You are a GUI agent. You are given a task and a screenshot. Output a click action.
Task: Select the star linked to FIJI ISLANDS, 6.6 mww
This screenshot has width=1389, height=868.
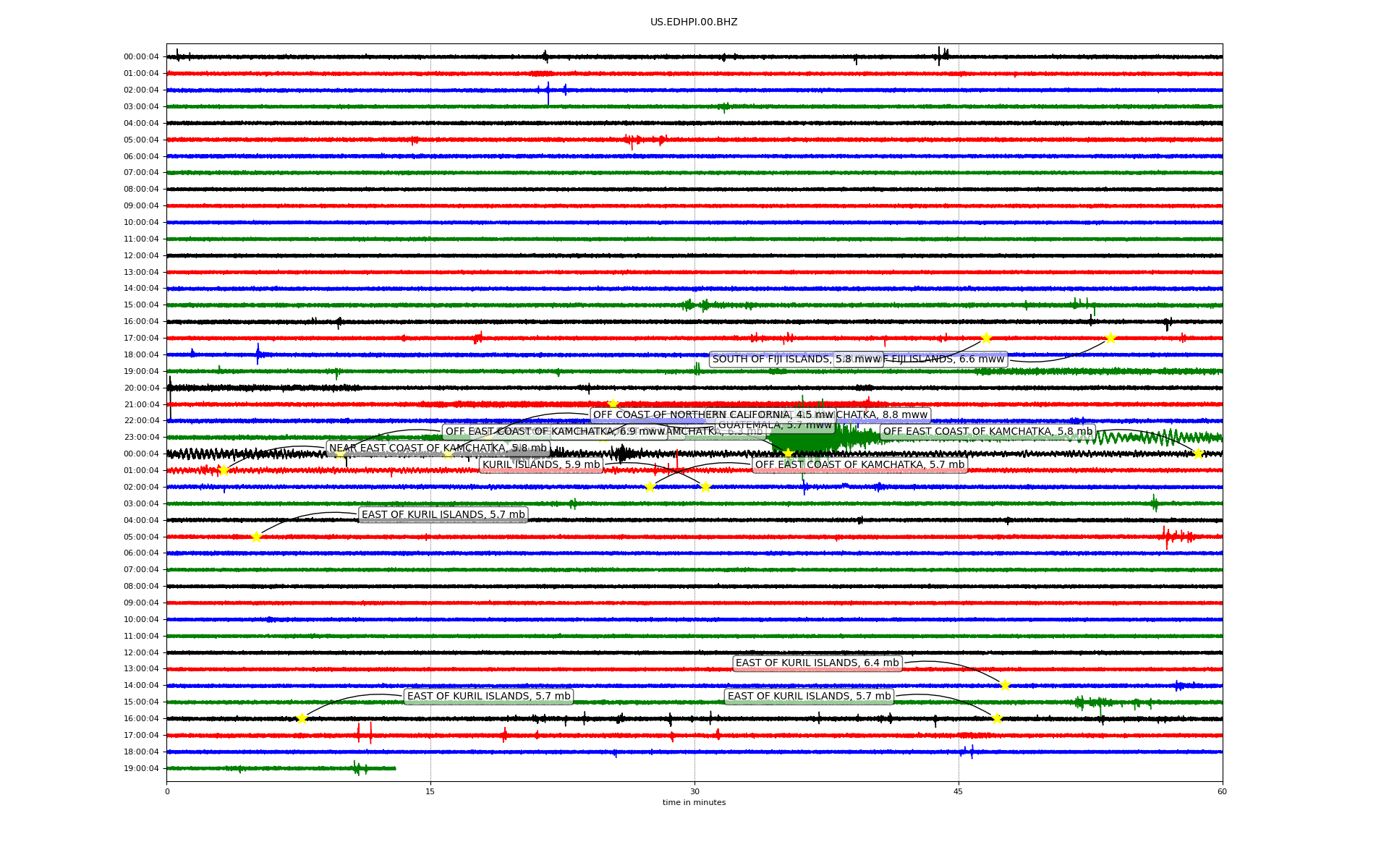click(1110, 338)
